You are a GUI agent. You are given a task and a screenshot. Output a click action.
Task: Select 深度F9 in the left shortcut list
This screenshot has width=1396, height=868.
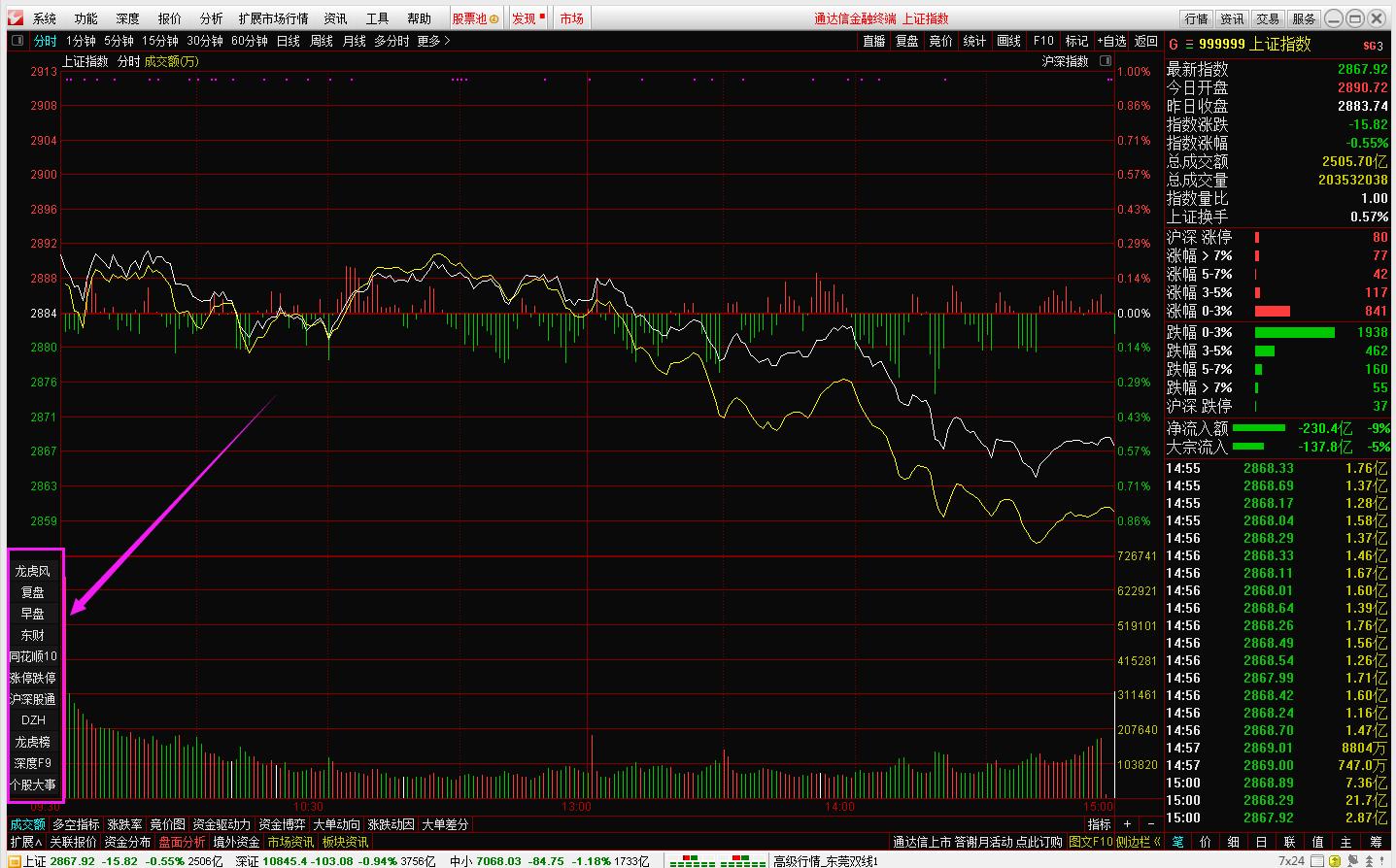[x=33, y=763]
